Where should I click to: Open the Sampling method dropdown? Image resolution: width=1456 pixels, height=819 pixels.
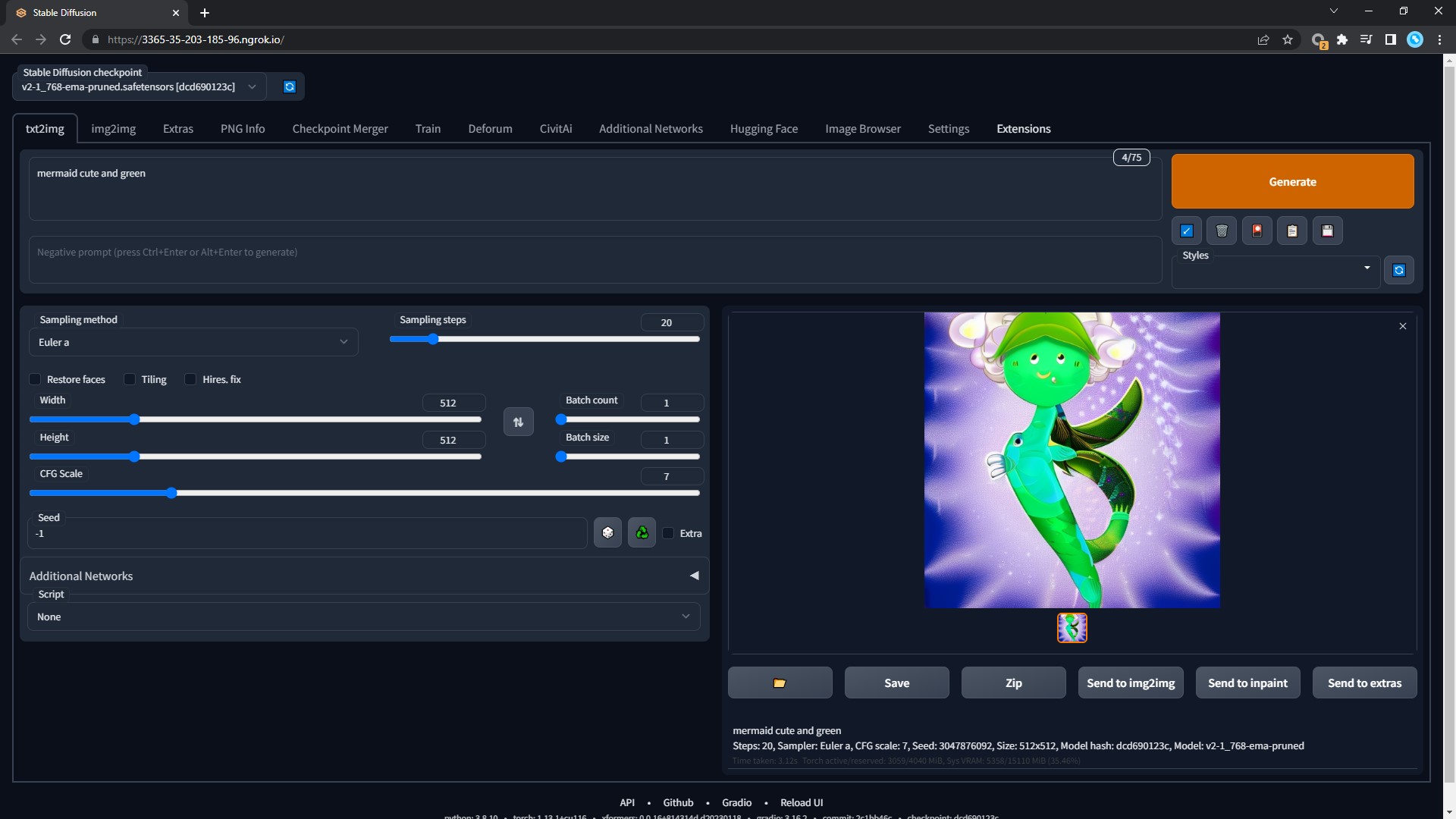(193, 343)
